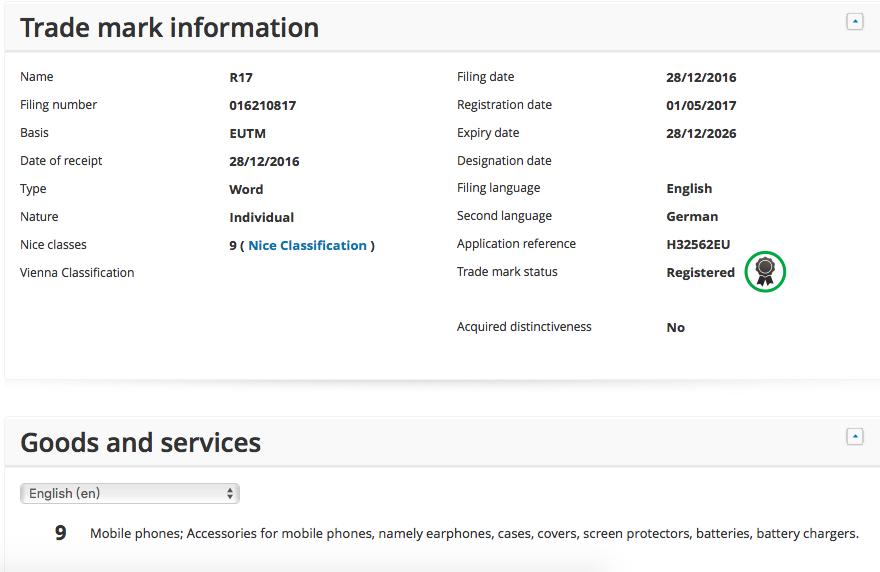Click the Trade mark information heading
The width and height of the screenshot is (880, 572).
(170, 28)
